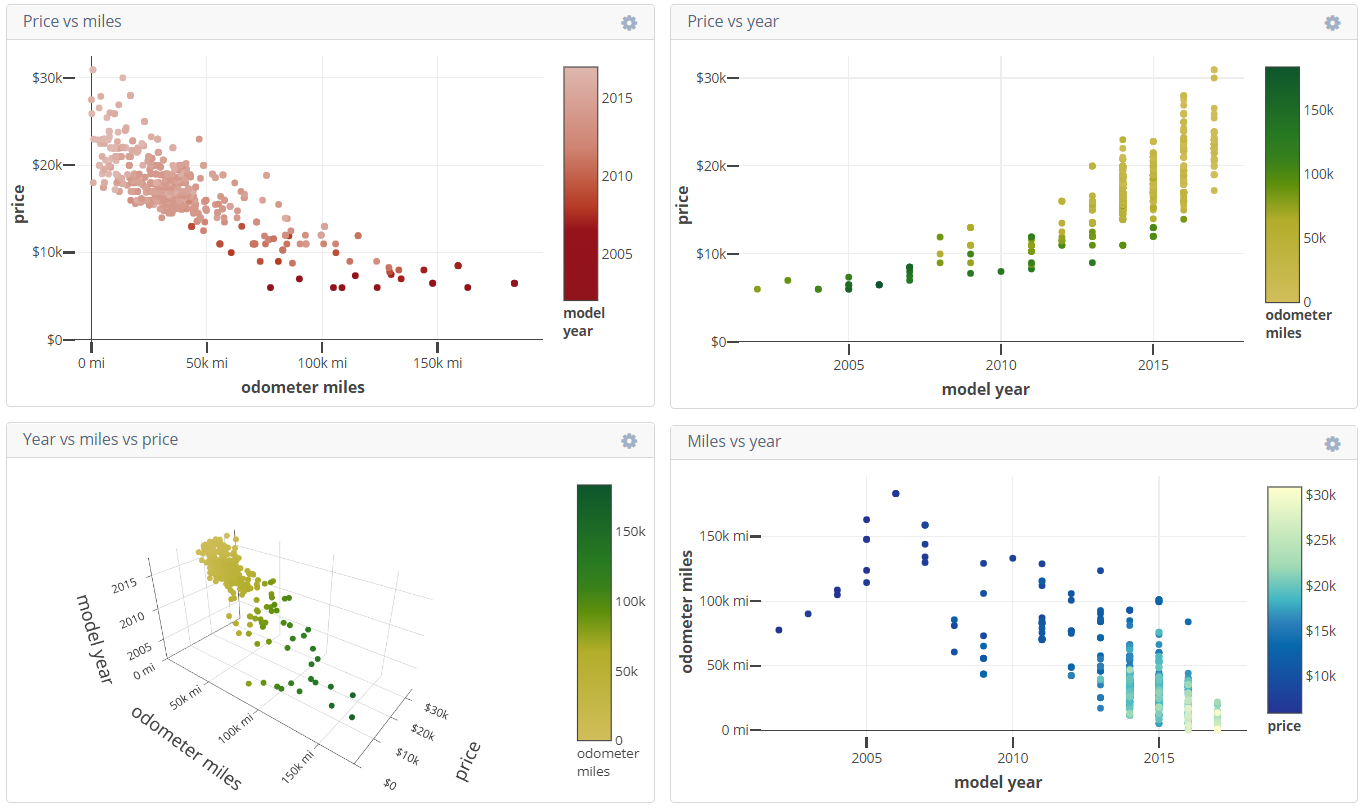The image size is (1362, 810).
Task: Click '50k' label on 3D chart colorbar
Action: pyautogui.click(x=626, y=671)
